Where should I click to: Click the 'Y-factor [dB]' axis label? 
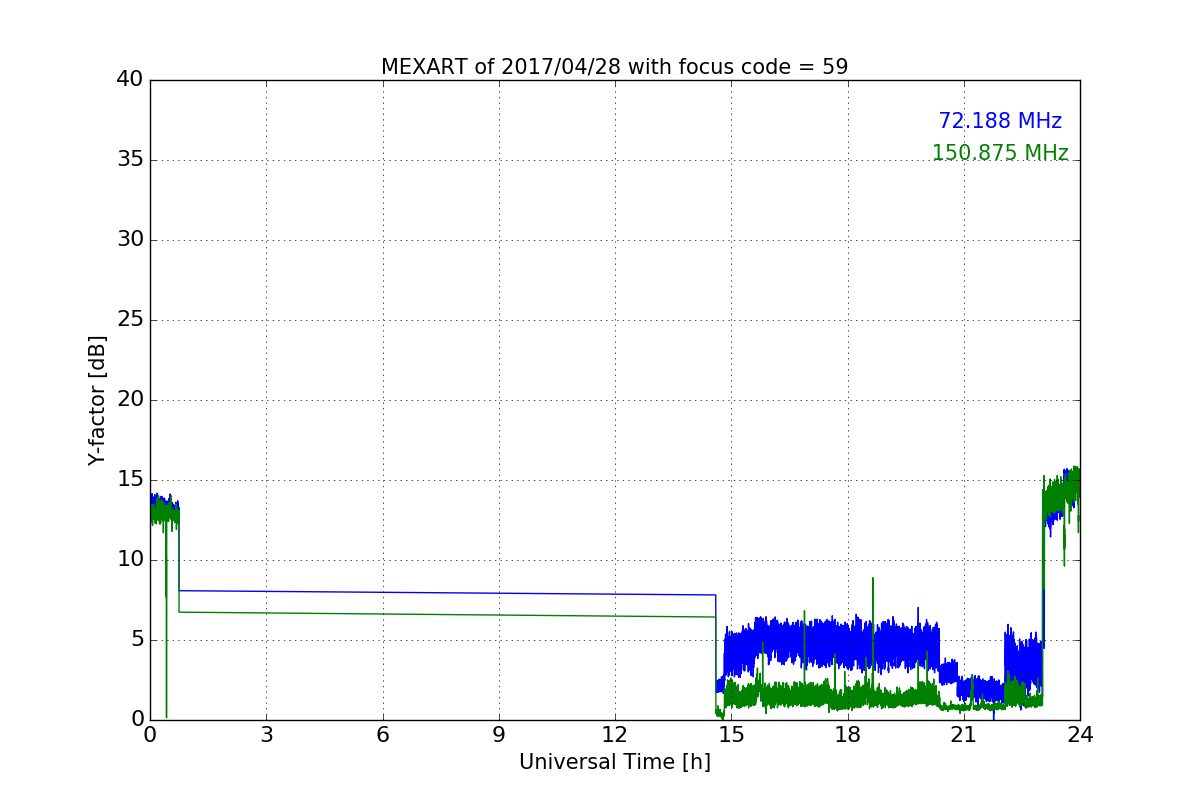click(x=96, y=400)
